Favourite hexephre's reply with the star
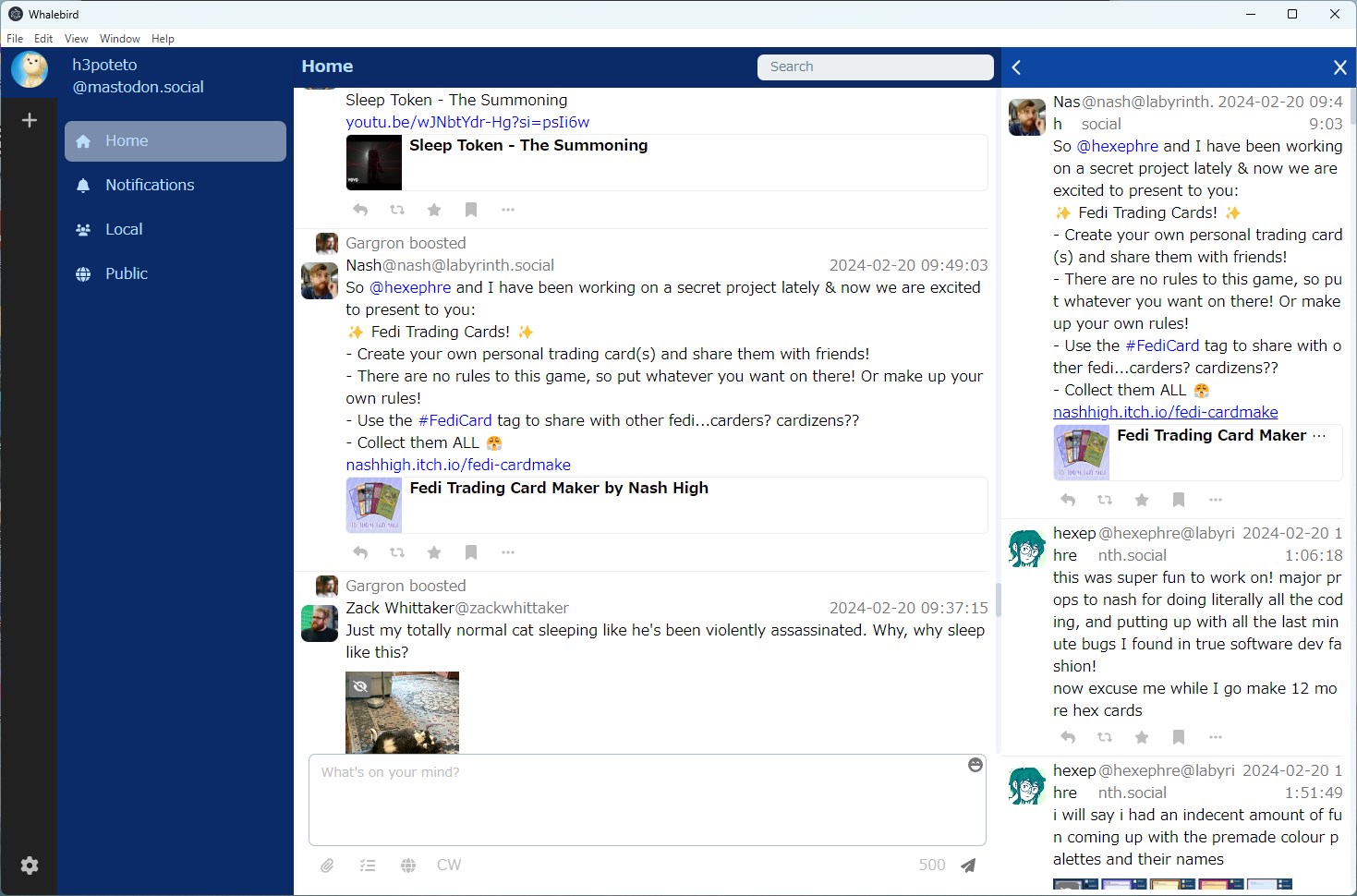Image resolution: width=1357 pixels, height=896 pixels. (x=1142, y=737)
